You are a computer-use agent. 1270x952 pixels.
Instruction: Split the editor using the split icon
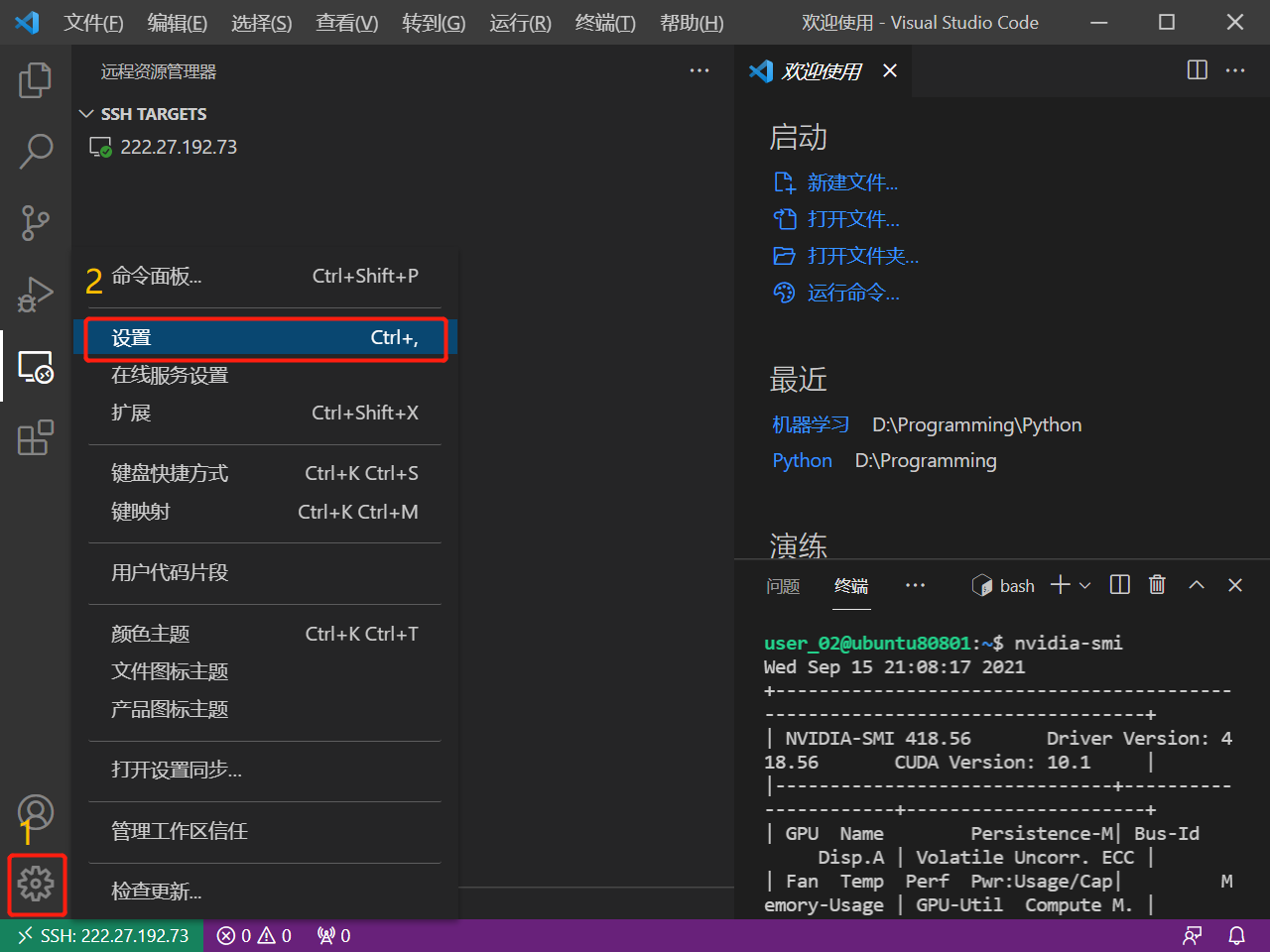point(1197,70)
